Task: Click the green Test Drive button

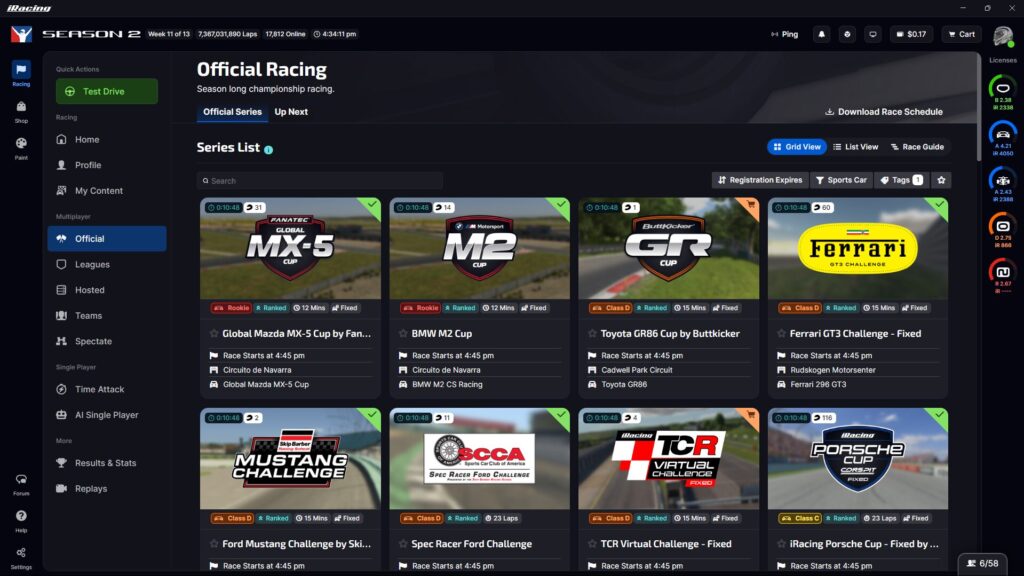Action: (106, 91)
